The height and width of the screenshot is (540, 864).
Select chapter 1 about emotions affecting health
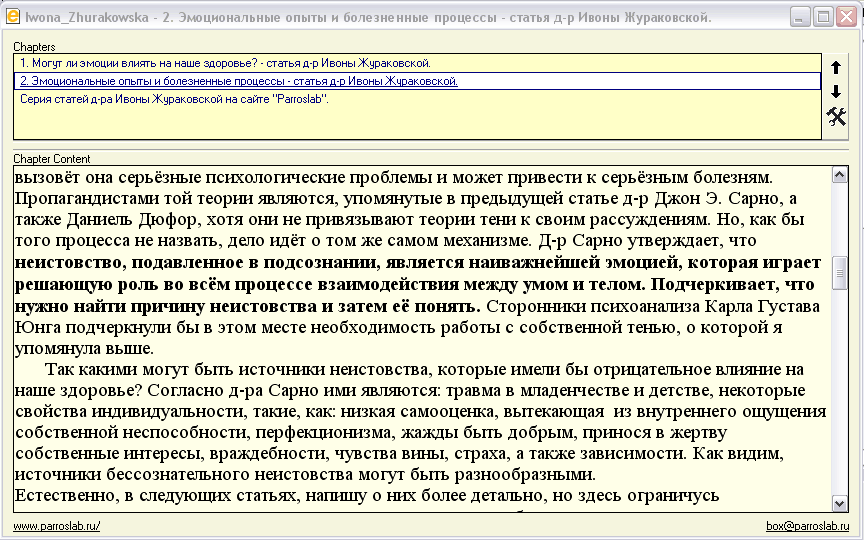coord(225,63)
